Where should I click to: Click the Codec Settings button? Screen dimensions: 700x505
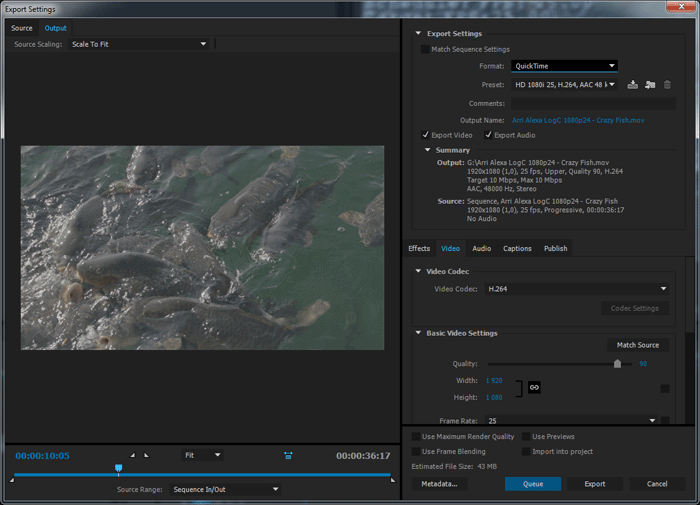click(634, 308)
